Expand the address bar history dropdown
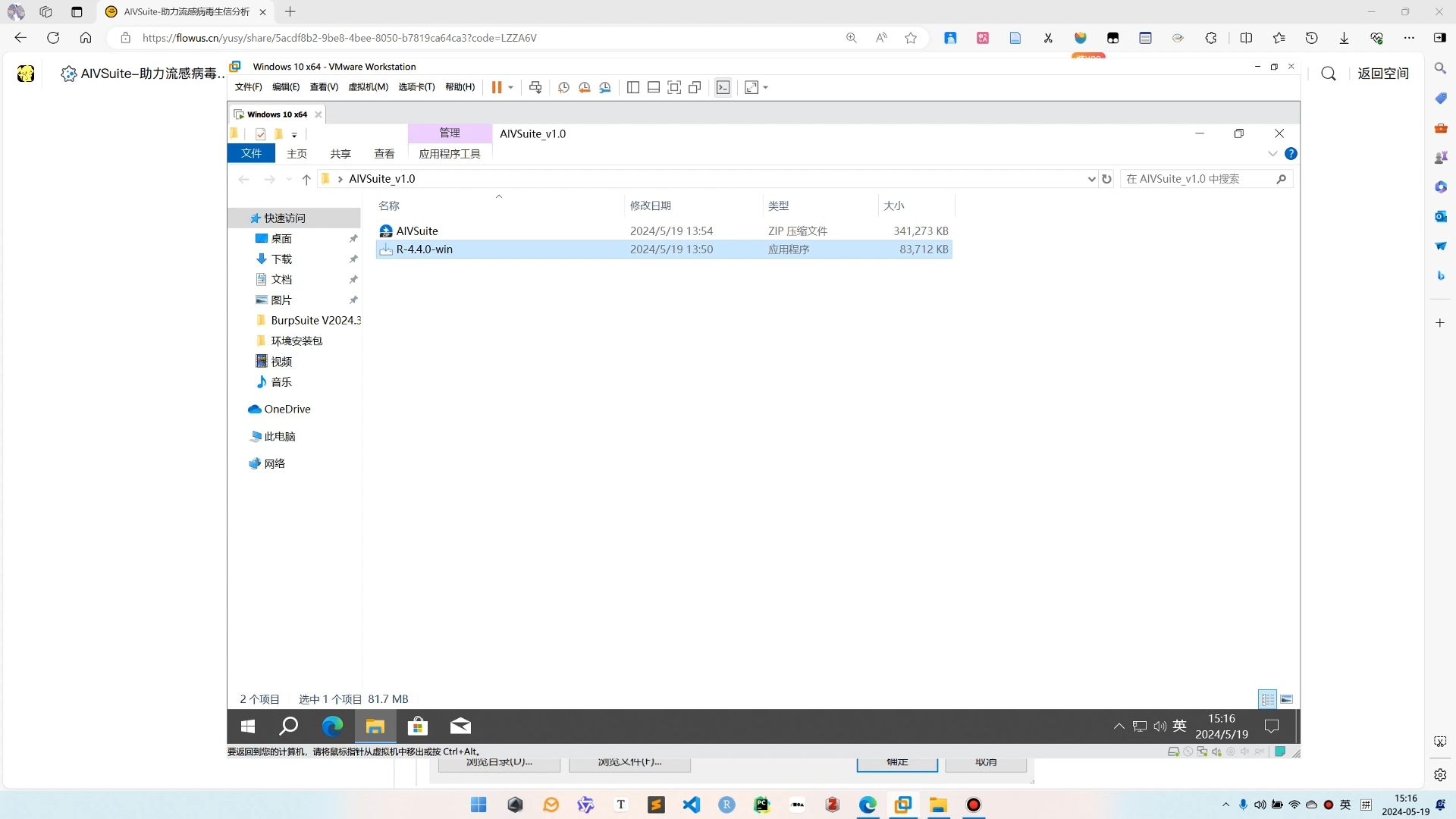This screenshot has height=819, width=1456. (1091, 179)
